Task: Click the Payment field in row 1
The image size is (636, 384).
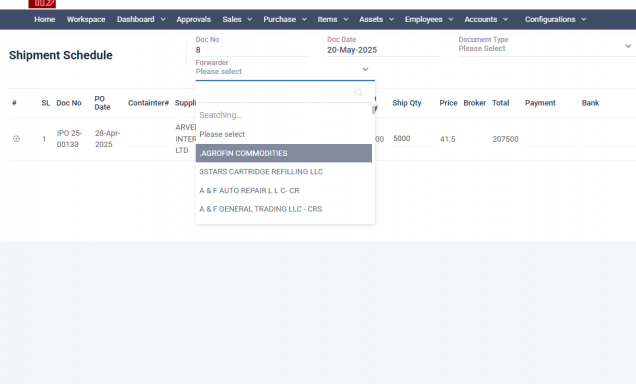Action: coord(550,139)
